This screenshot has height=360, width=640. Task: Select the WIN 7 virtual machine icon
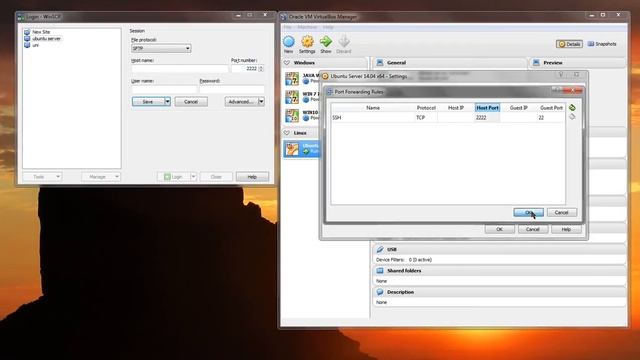pos(292,97)
